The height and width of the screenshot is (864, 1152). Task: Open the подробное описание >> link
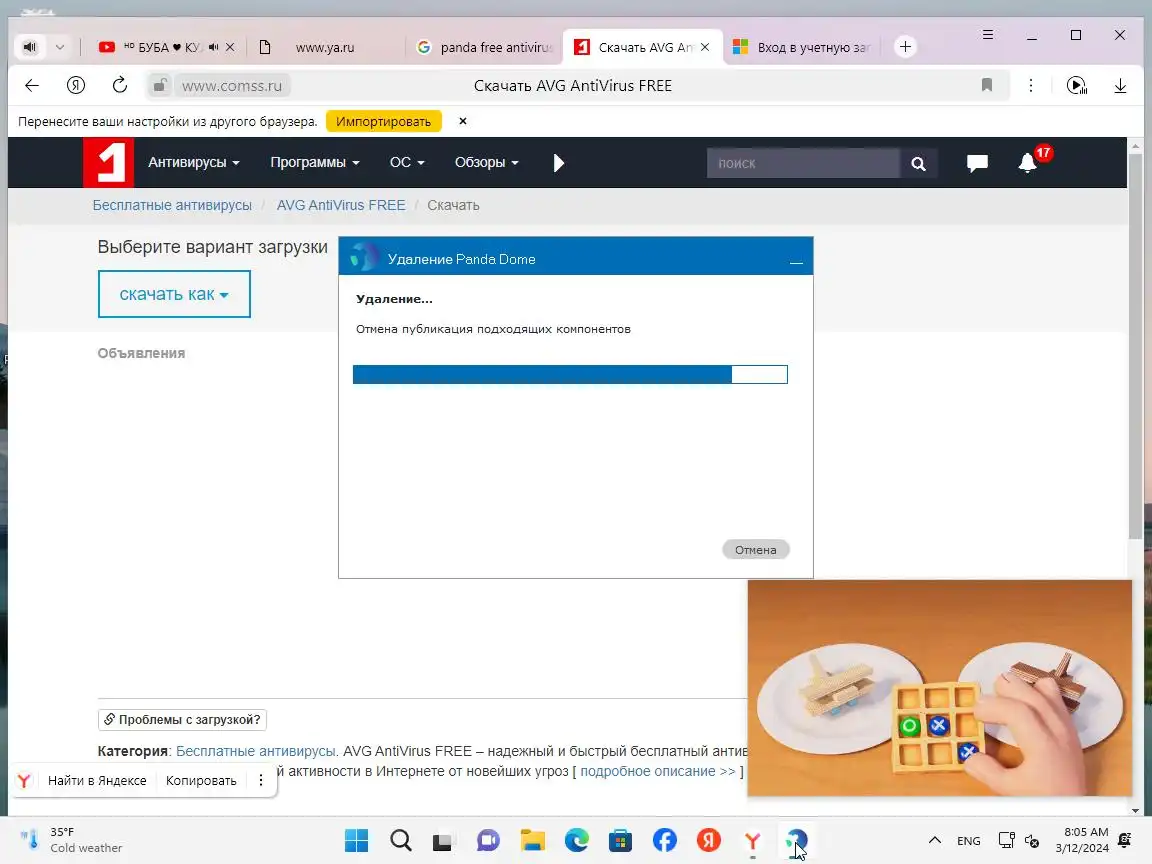pyautogui.click(x=658, y=771)
